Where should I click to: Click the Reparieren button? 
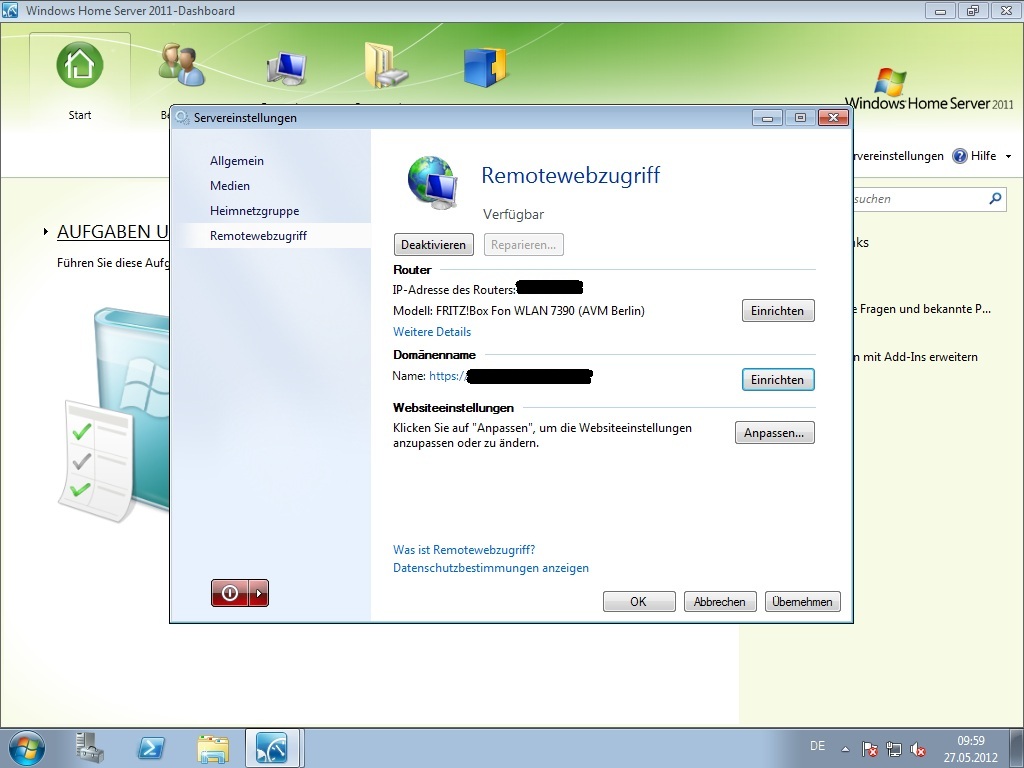click(x=524, y=245)
